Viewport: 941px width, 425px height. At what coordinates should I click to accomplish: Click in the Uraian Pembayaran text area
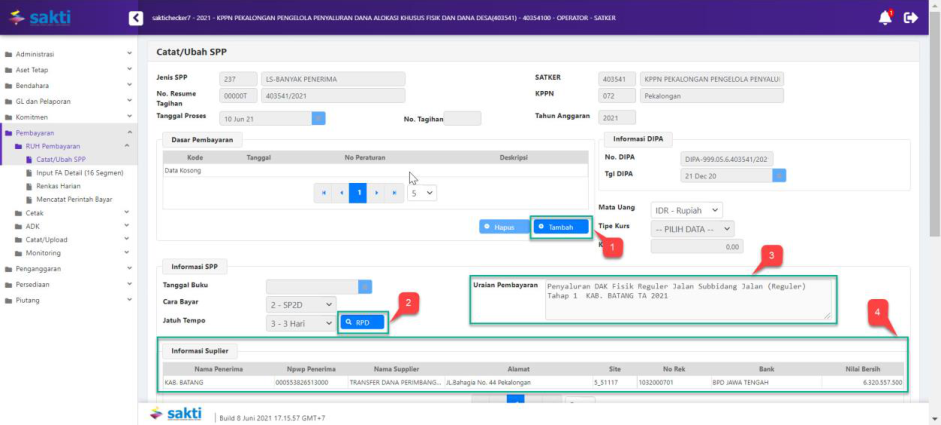688,298
